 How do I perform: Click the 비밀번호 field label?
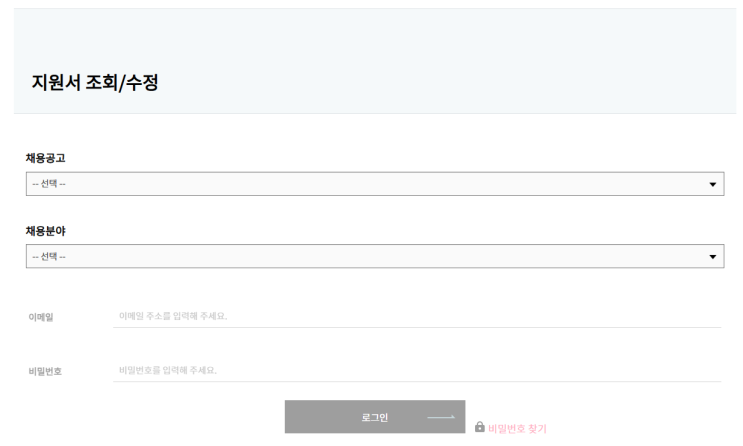click(45, 371)
